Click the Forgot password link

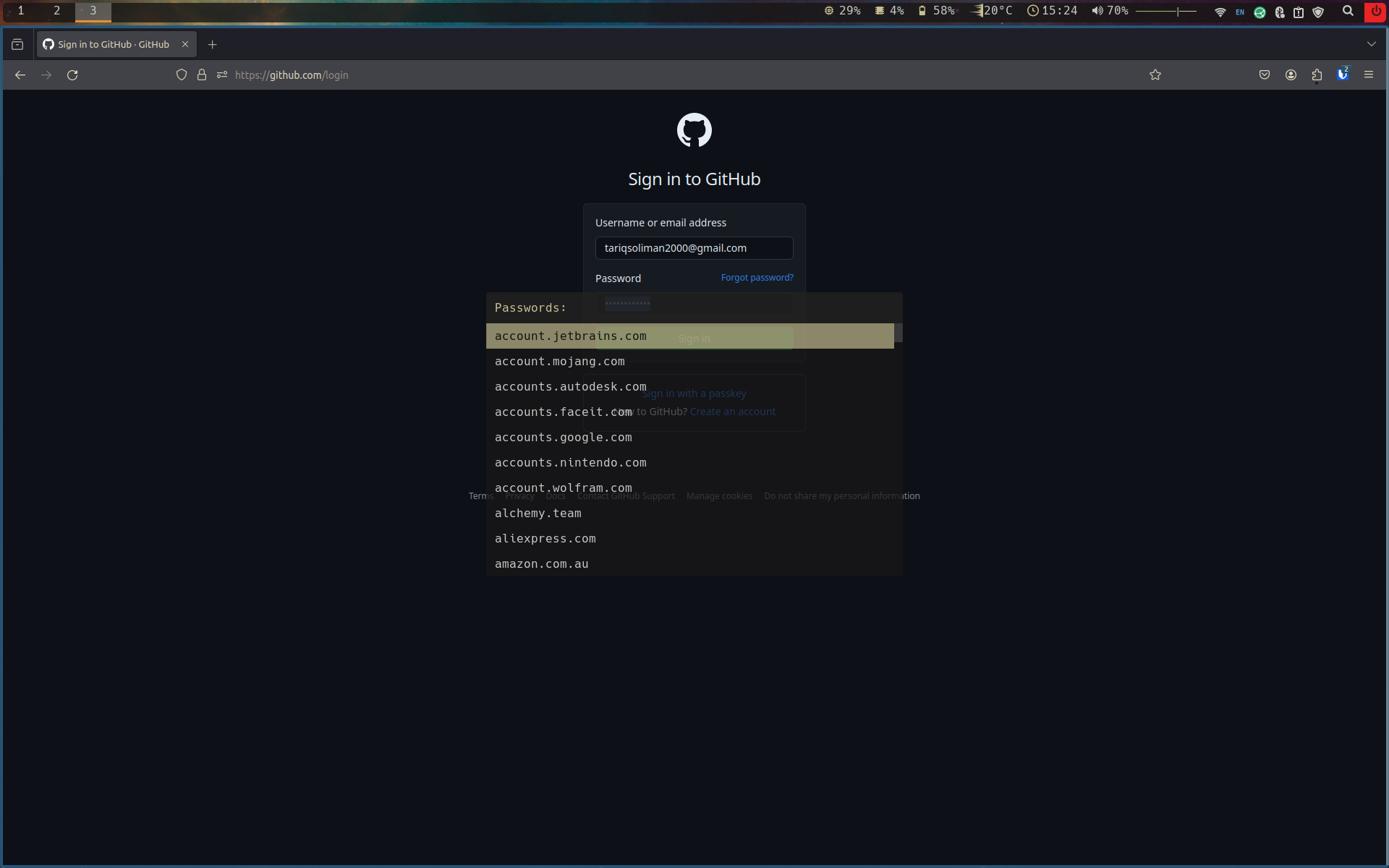pyautogui.click(x=757, y=278)
